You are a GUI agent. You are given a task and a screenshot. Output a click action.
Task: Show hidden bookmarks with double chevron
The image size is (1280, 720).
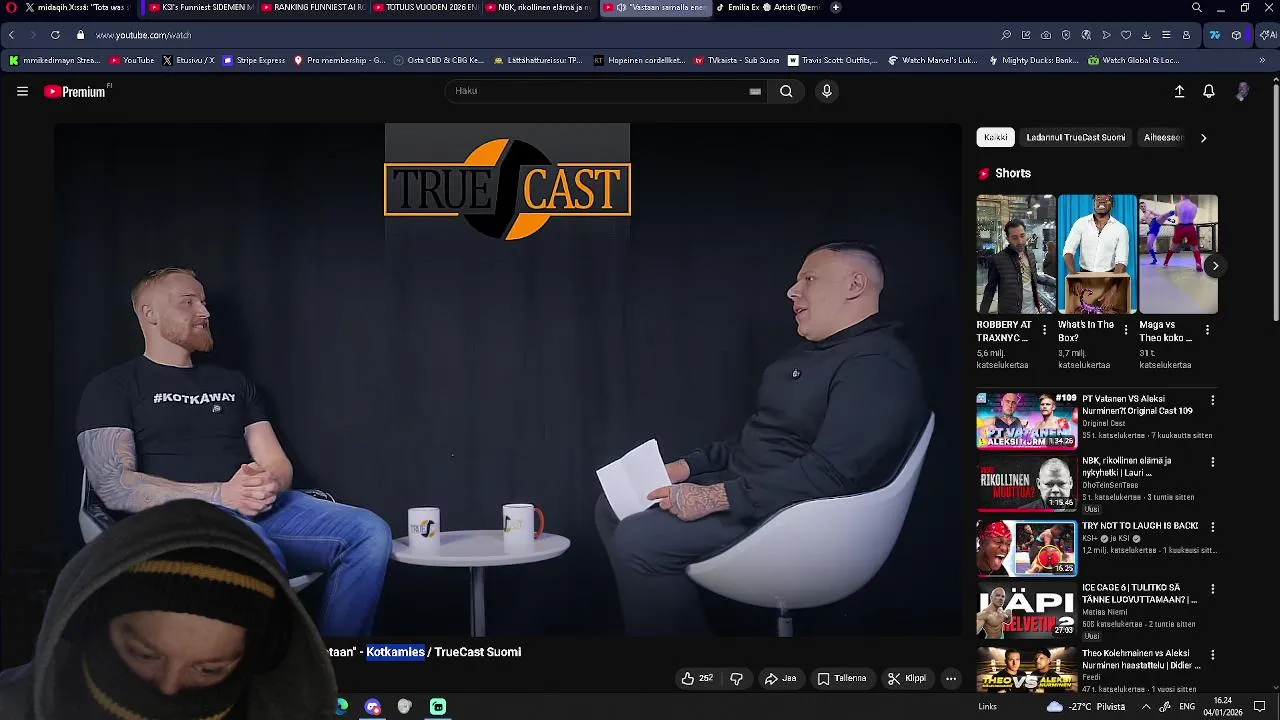point(1262,60)
